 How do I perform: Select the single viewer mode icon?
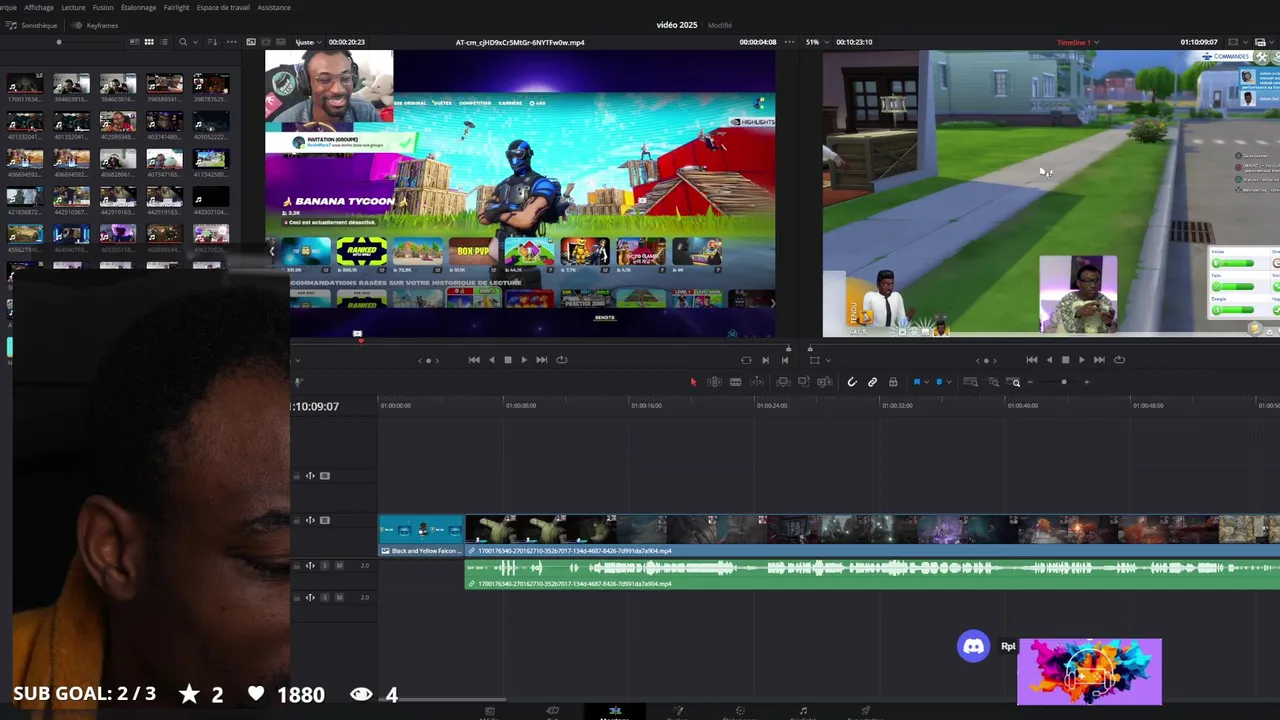point(251,42)
